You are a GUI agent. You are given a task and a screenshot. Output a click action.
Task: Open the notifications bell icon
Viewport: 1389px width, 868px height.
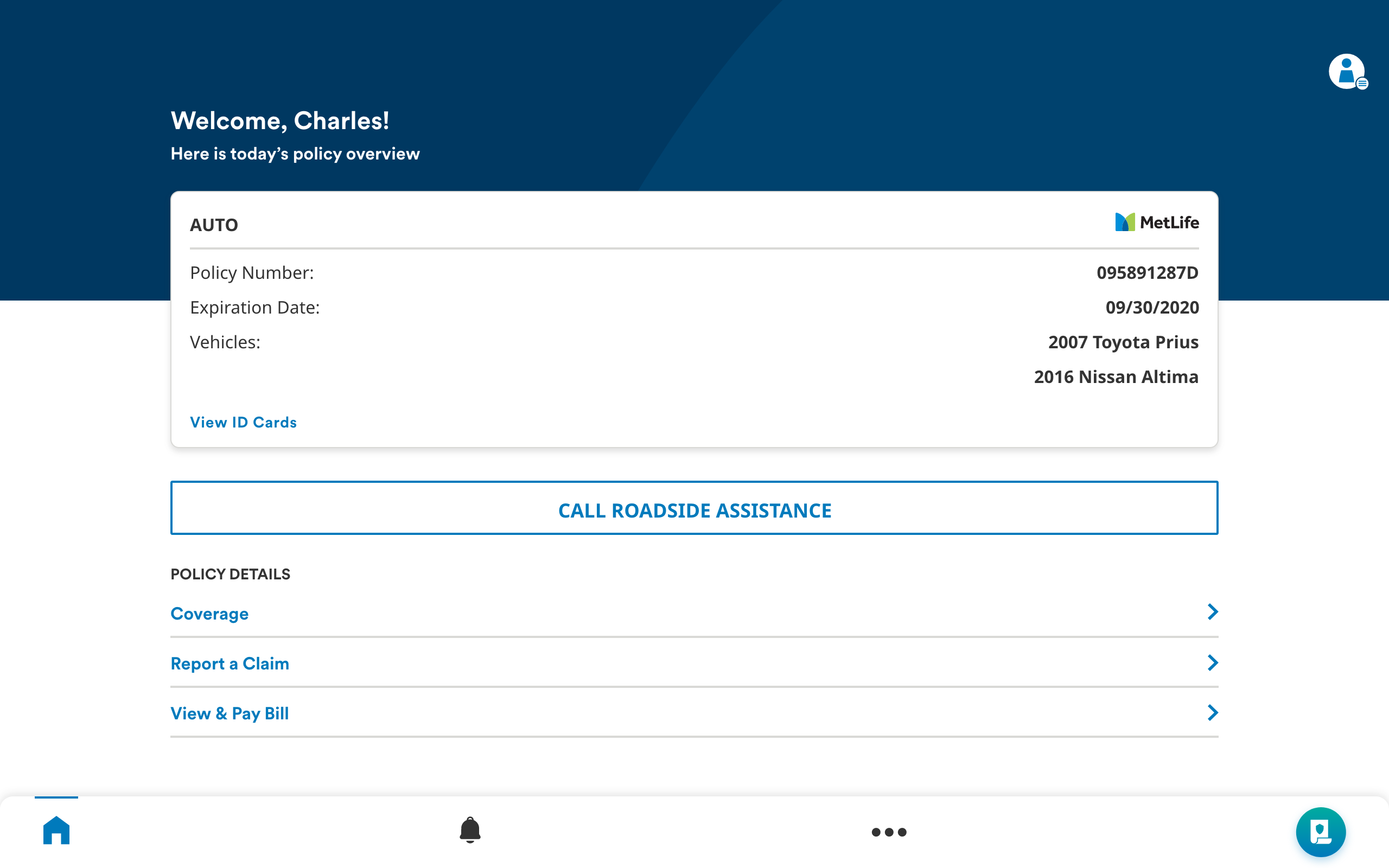pos(470,830)
